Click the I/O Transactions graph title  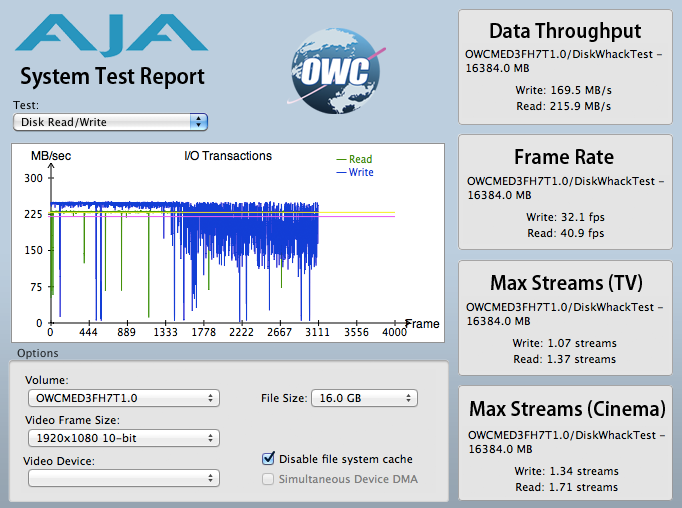[x=228, y=156]
